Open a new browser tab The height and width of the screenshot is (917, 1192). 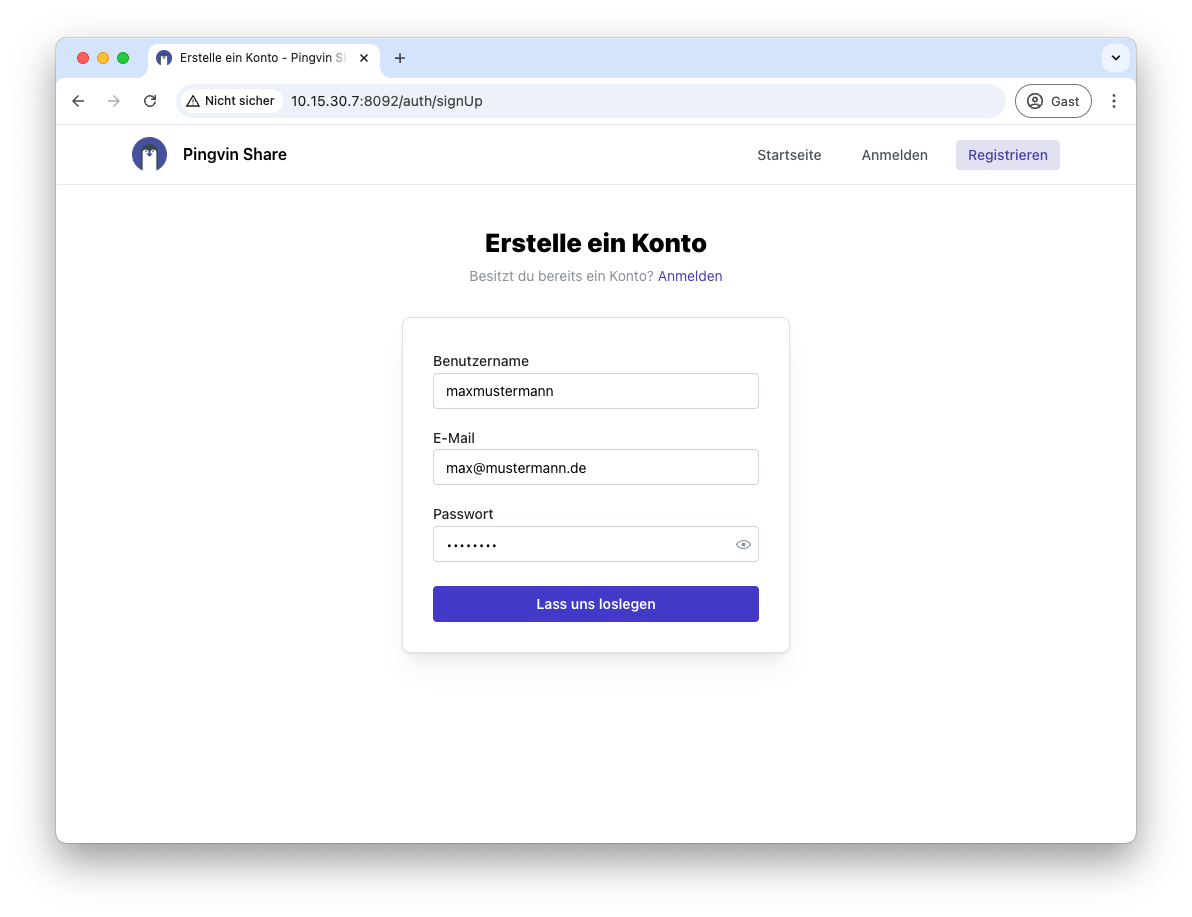400,58
